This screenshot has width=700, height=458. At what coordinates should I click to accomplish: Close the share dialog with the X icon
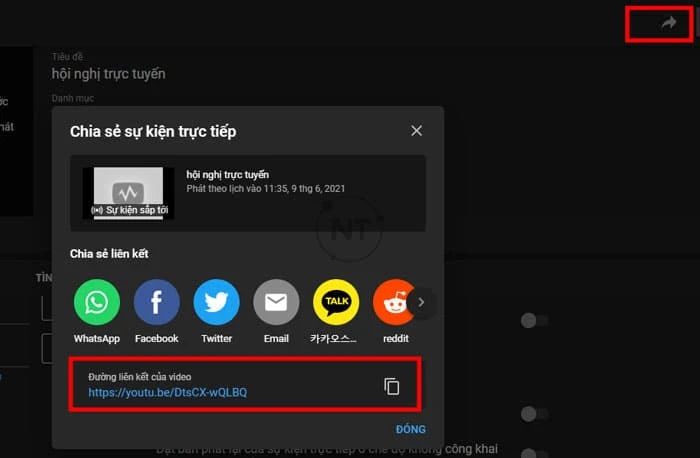click(417, 131)
